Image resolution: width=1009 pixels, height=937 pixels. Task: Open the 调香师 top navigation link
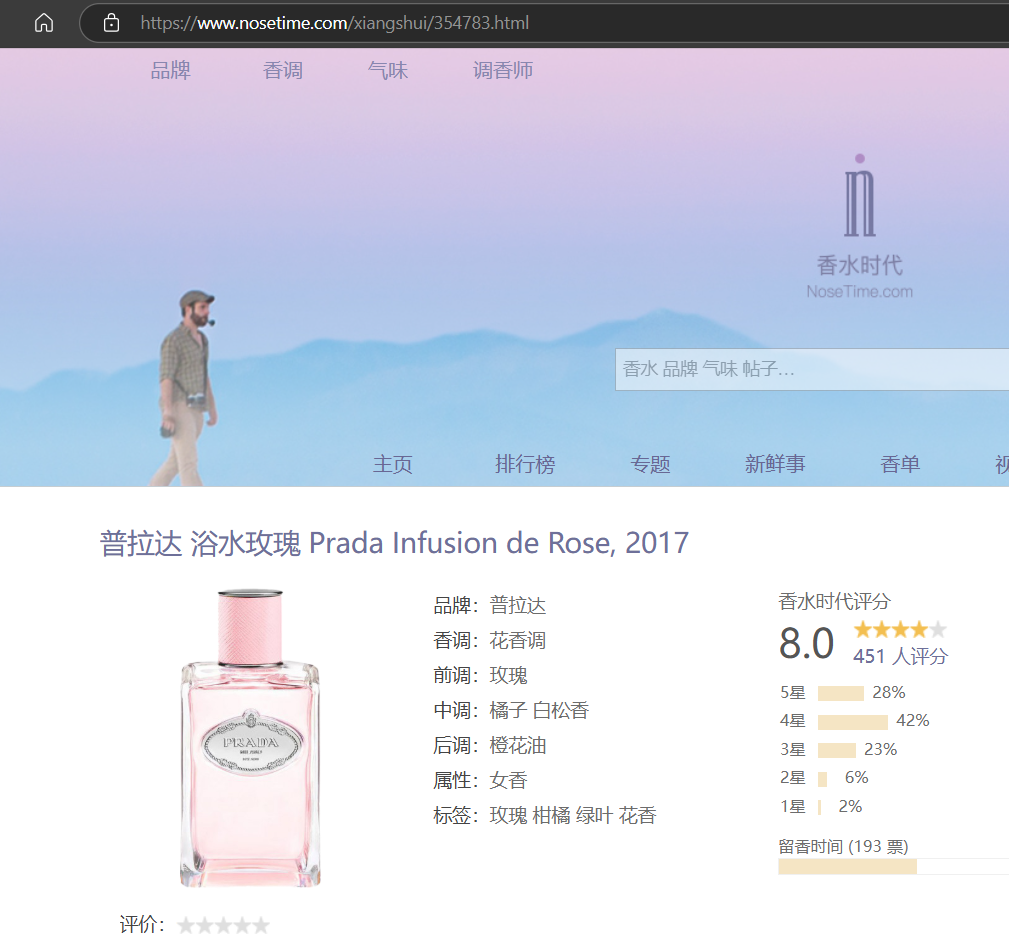point(503,70)
